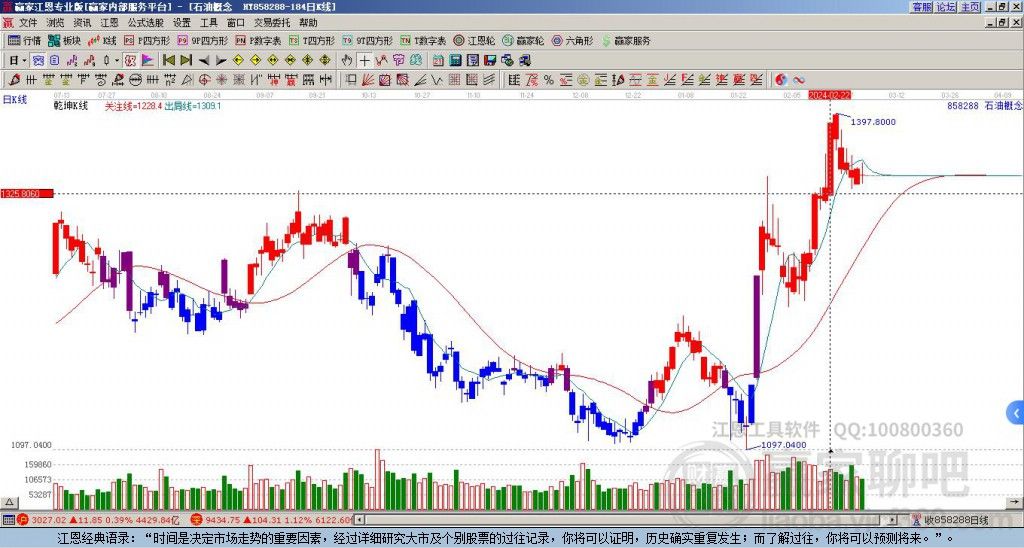Select the 六角形 hexagon chart tool

pyautogui.click(x=573, y=41)
